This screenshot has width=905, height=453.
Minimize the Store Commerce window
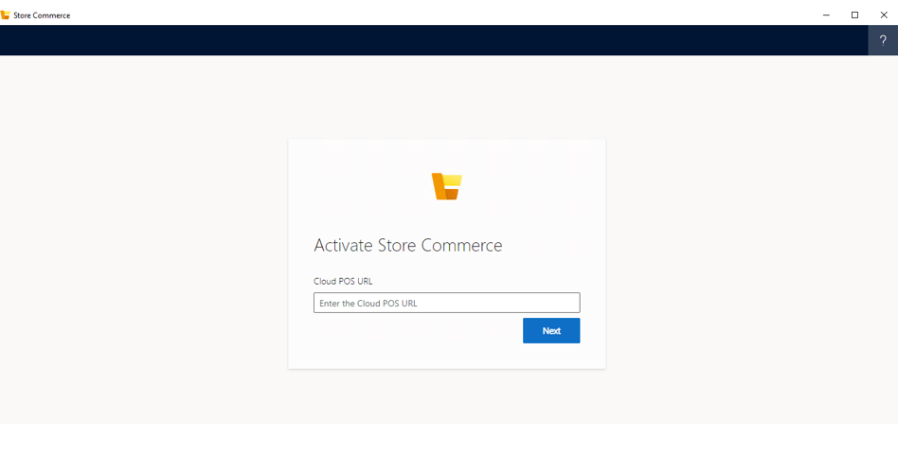(826, 15)
